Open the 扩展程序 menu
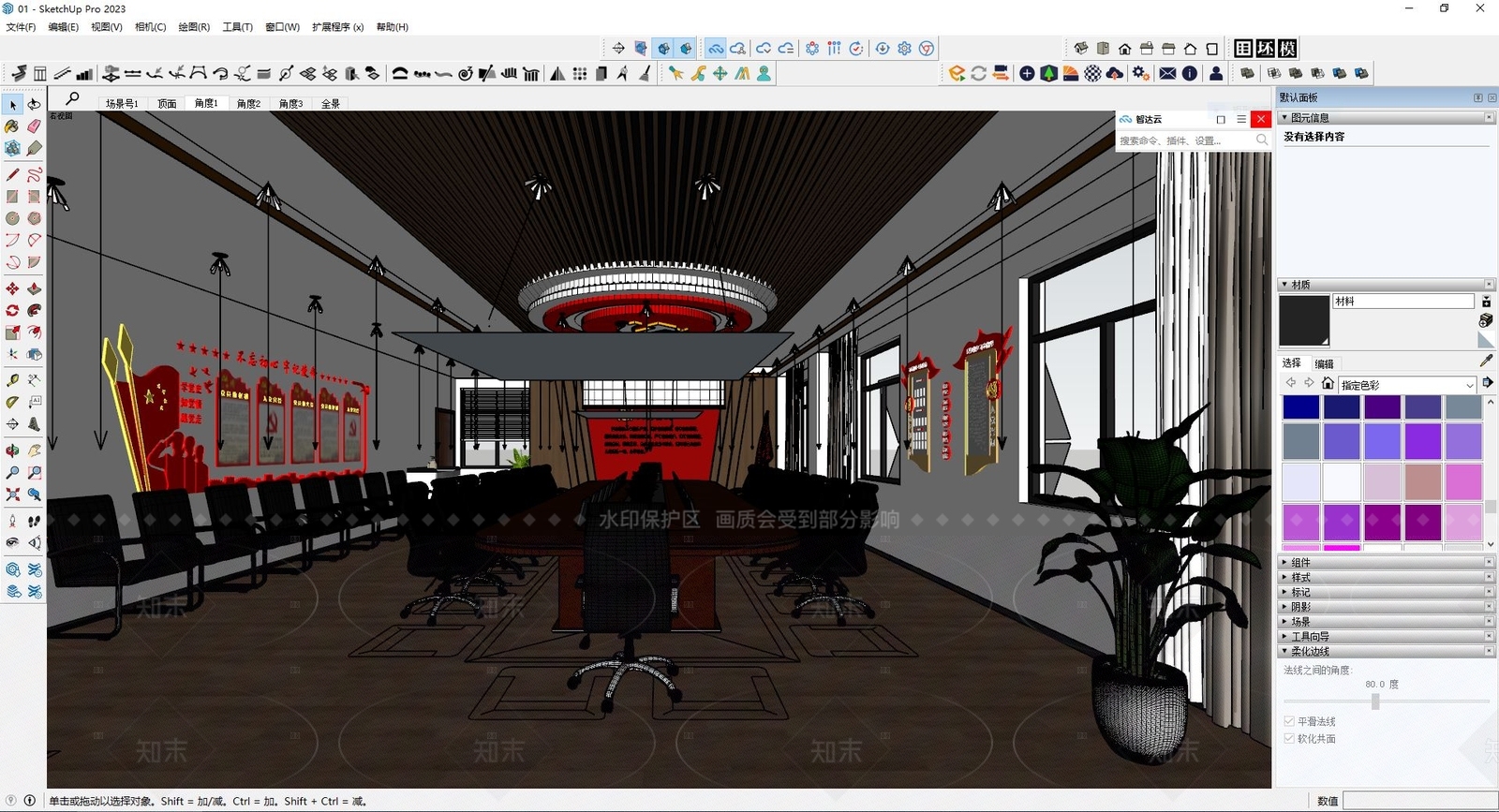This screenshot has height=812, width=1499. click(x=337, y=27)
